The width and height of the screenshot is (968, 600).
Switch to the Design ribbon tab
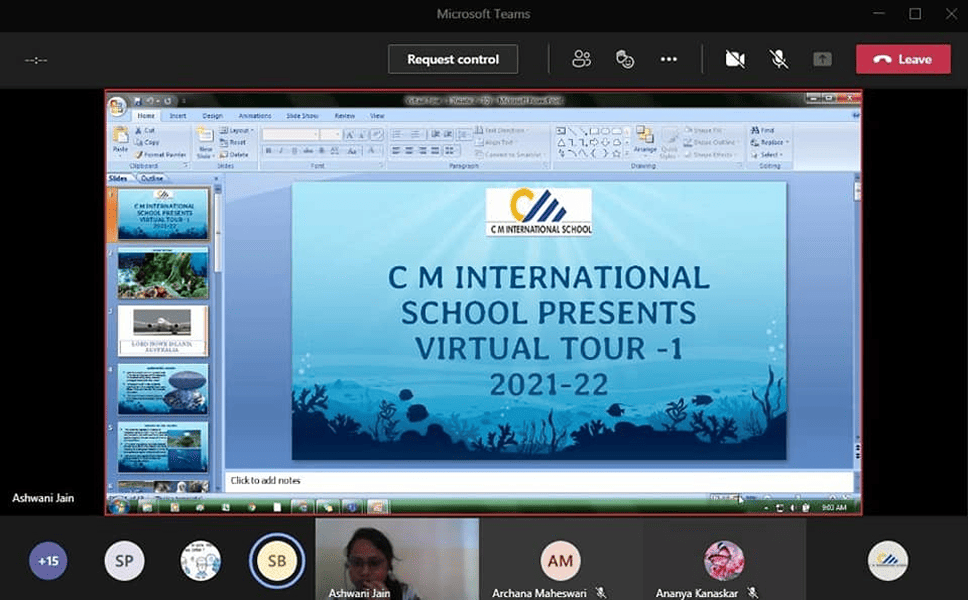[x=212, y=116]
